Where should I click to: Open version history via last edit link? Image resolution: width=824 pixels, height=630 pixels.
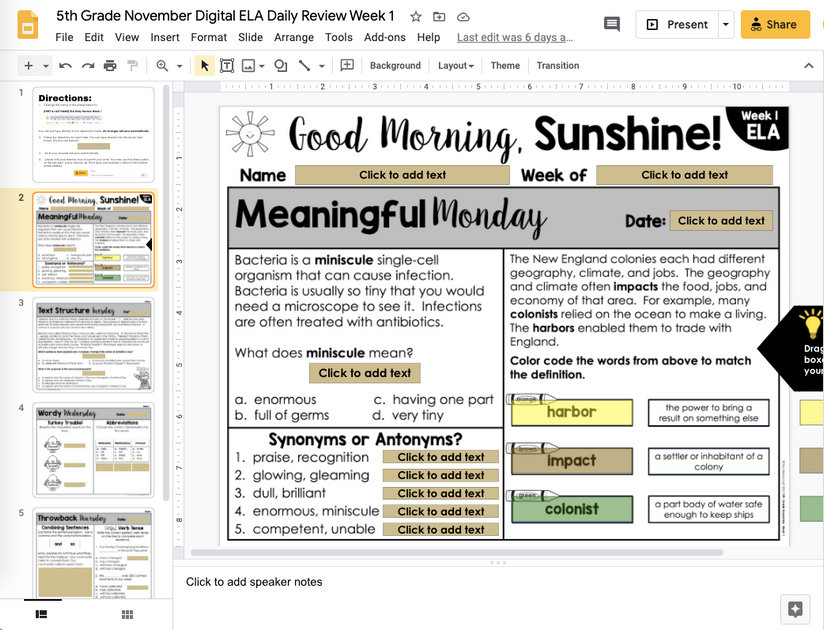[514, 37]
